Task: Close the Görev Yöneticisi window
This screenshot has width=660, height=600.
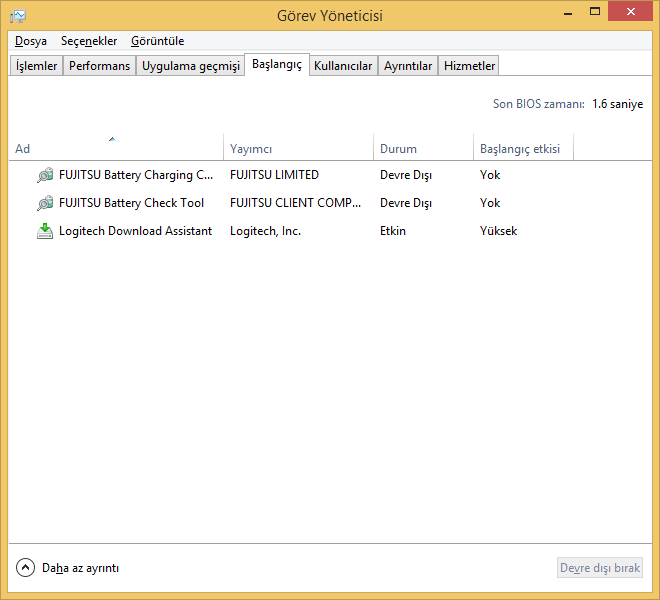Action: [x=630, y=11]
